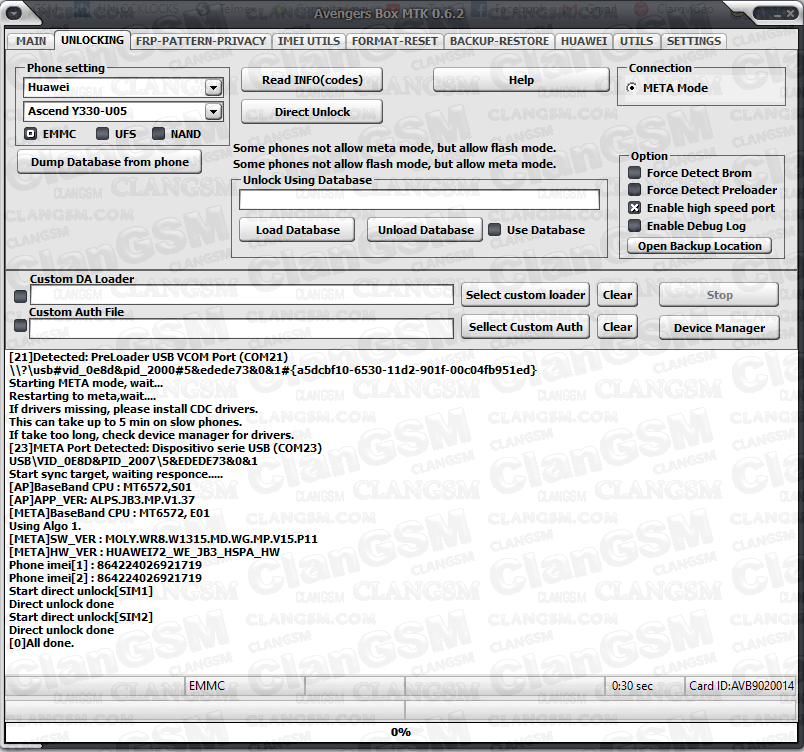Click Sellect Custom Auth button
Image resolution: width=804 pixels, height=752 pixels.
coord(526,327)
